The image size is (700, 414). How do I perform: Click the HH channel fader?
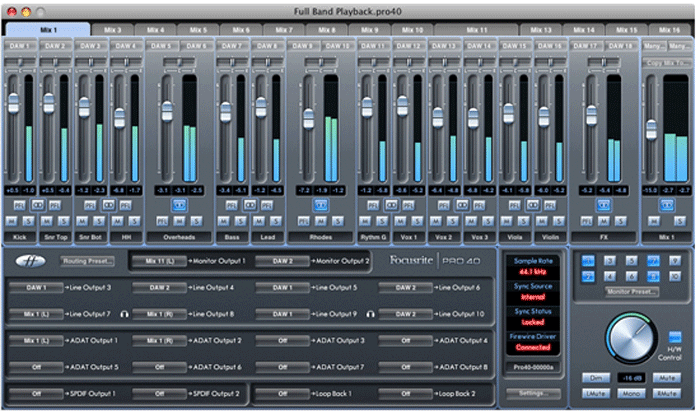119,118
